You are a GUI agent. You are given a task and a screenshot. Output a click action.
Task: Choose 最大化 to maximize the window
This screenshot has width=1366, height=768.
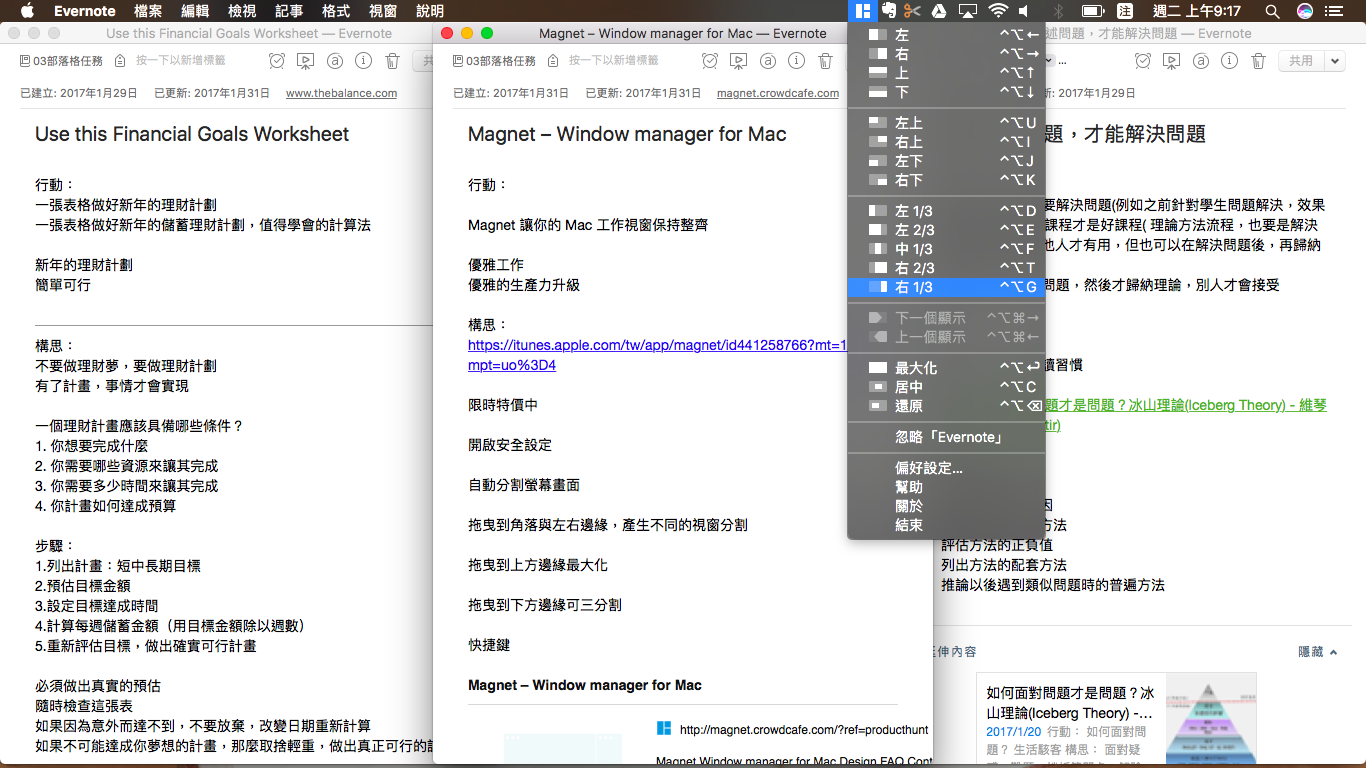946,368
